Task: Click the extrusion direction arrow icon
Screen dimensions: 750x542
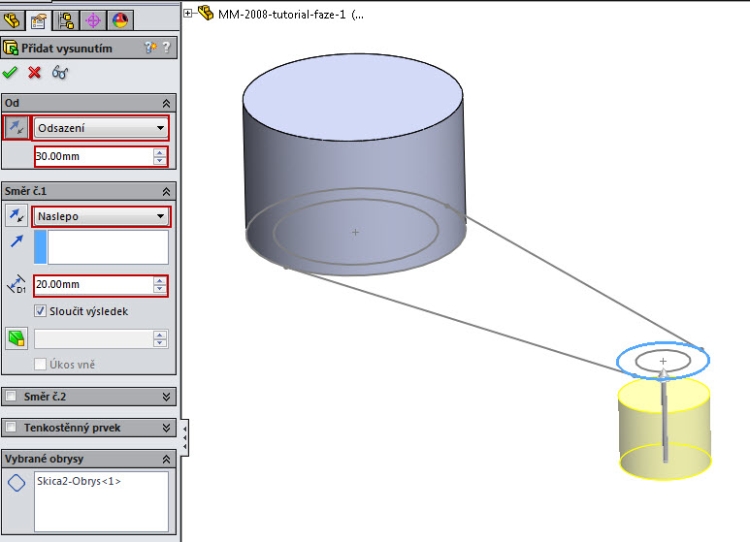Action: coord(17,241)
